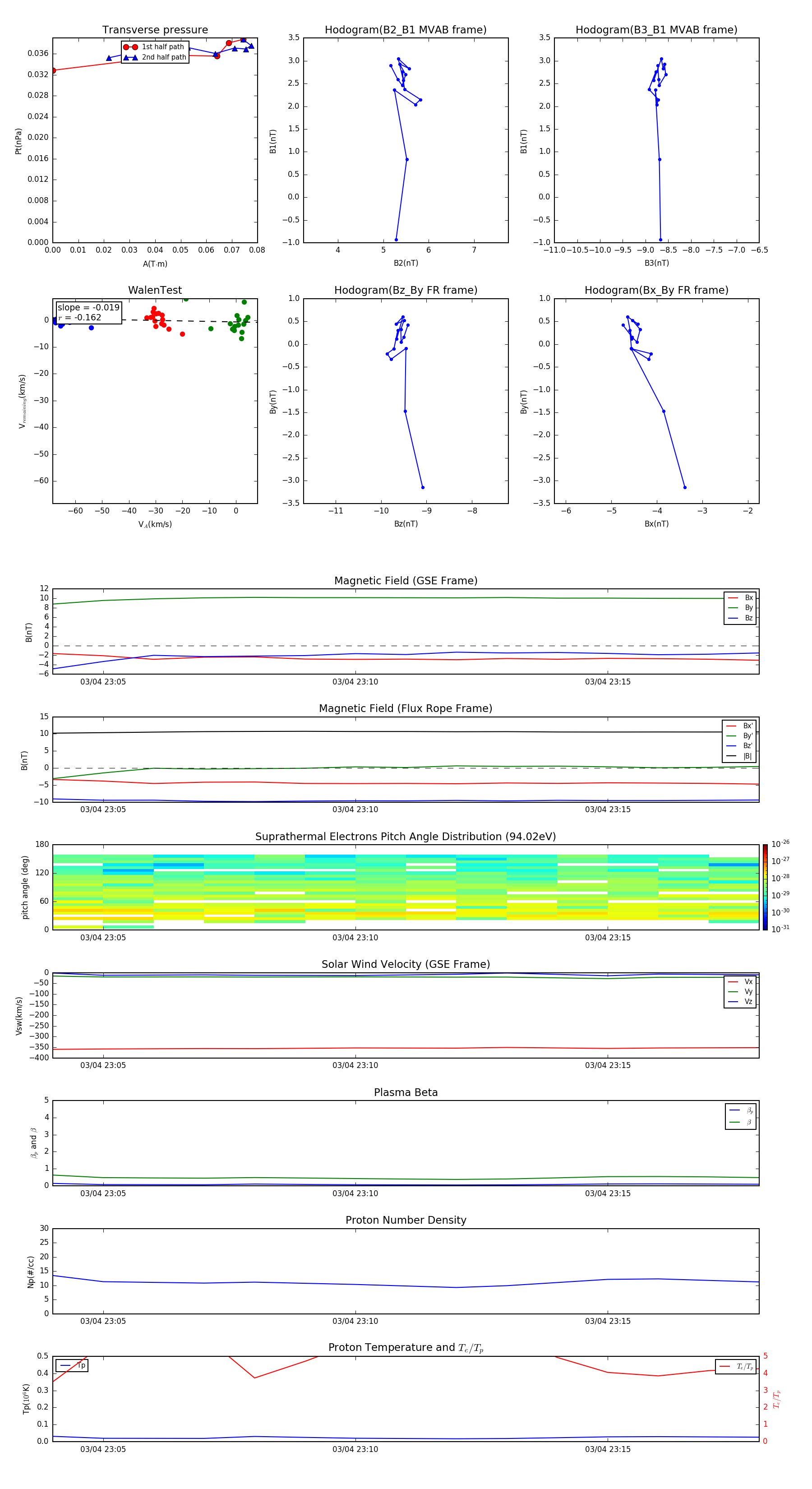Click the 'Solar Wind Velocity (GSE Frame)' title
The image size is (812, 1489).
[x=406, y=964]
